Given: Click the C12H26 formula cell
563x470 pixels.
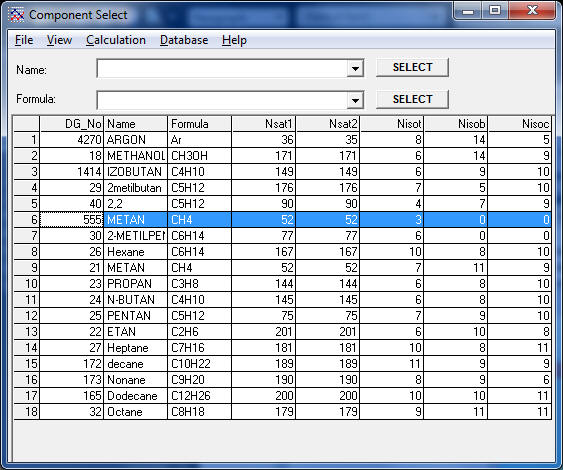Looking at the screenshot, I should coord(199,396).
